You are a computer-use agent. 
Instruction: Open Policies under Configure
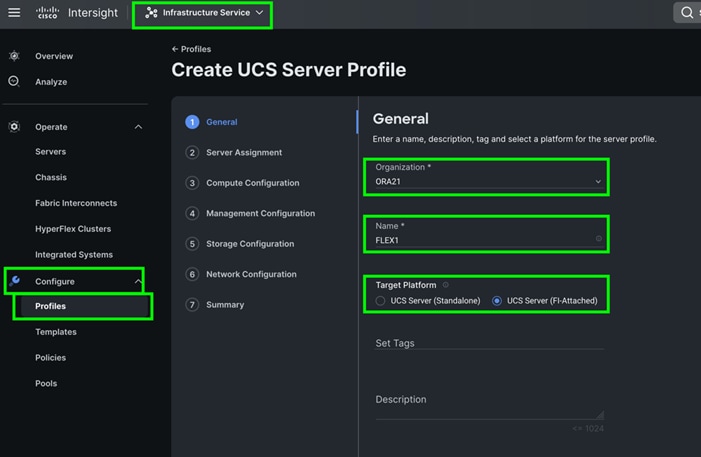51,358
